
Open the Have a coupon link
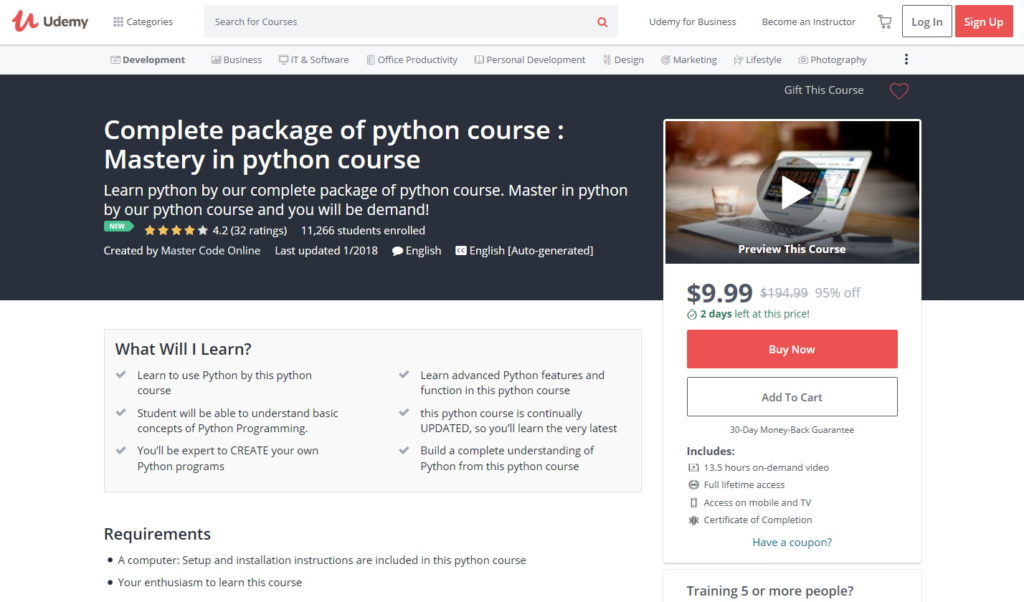792,542
